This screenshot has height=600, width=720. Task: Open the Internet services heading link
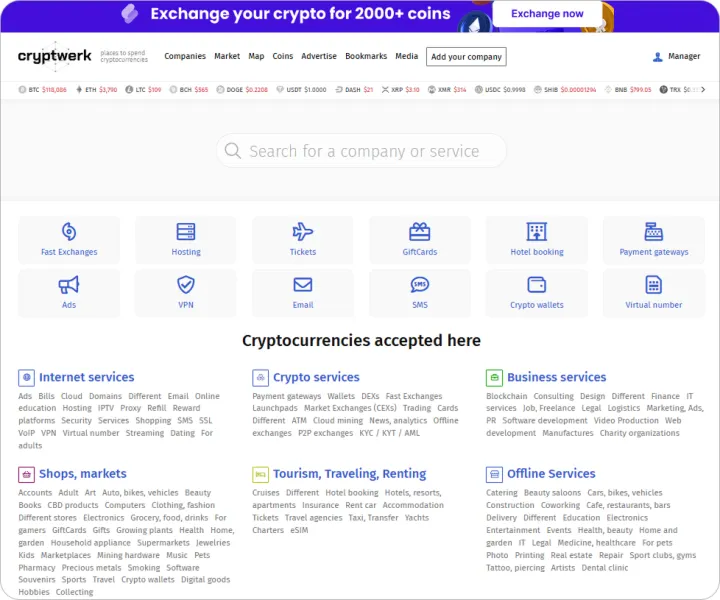point(86,377)
